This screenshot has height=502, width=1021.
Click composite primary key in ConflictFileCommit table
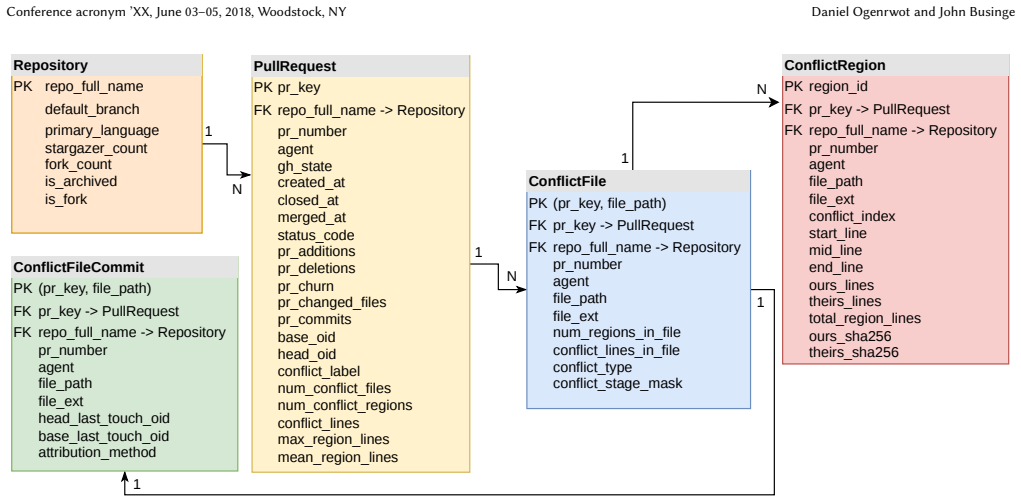tap(83, 288)
